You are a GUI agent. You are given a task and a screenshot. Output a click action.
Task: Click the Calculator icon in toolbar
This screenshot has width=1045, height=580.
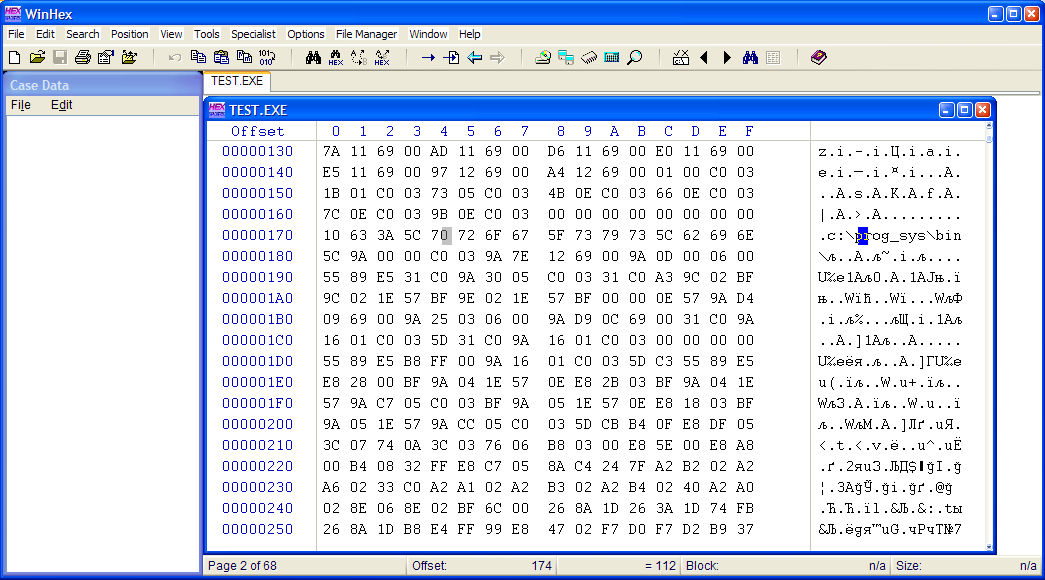[611, 58]
